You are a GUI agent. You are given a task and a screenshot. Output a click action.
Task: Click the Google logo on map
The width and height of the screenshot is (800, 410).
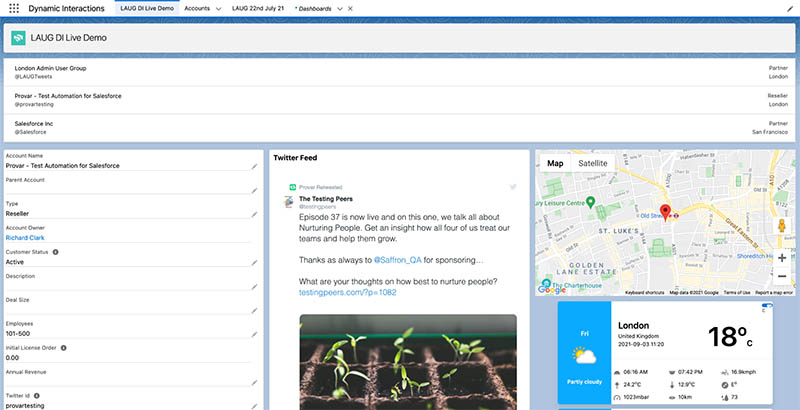click(x=552, y=289)
